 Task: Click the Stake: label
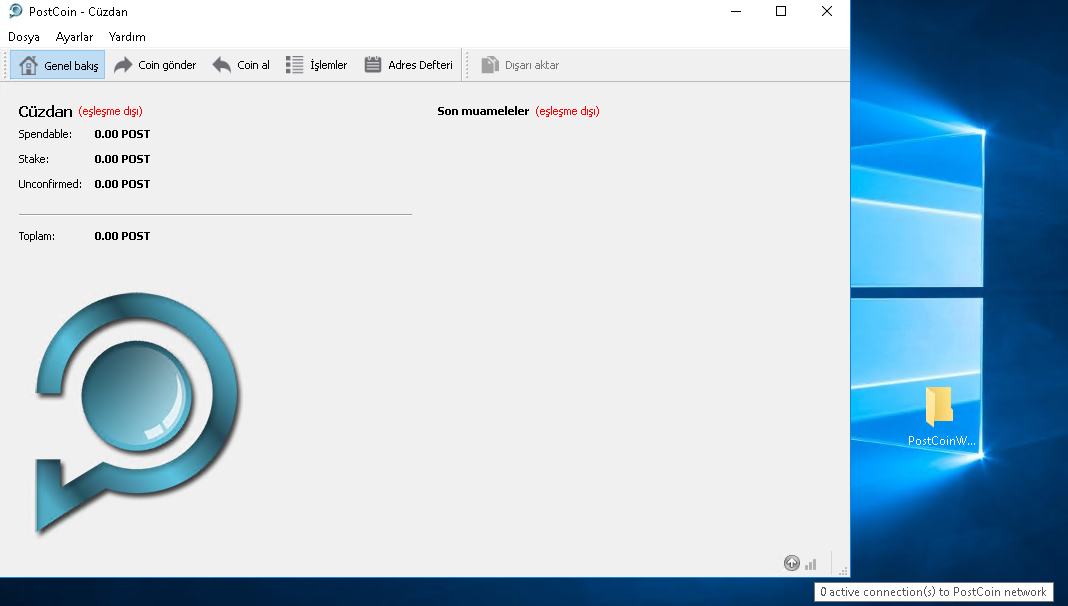(33, 159)
